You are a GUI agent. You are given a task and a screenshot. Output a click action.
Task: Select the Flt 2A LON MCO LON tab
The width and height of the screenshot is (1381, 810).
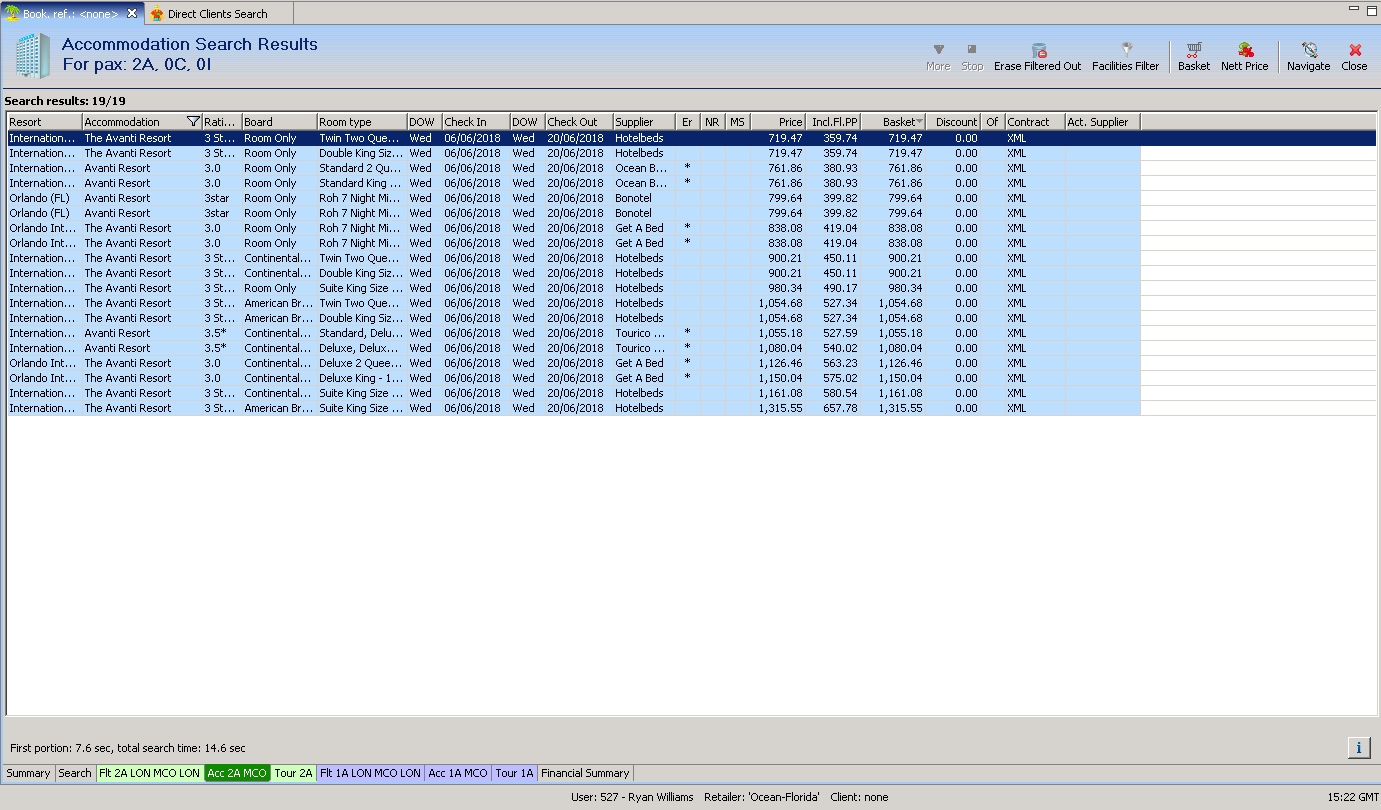pos(149,773)
